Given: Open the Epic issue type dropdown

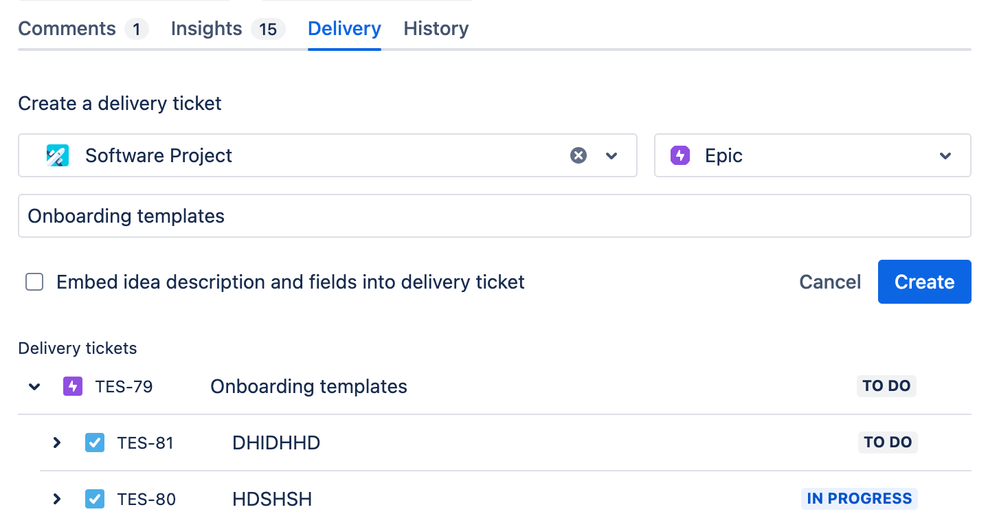Looking at the screenshot, I should coord(945,156).
